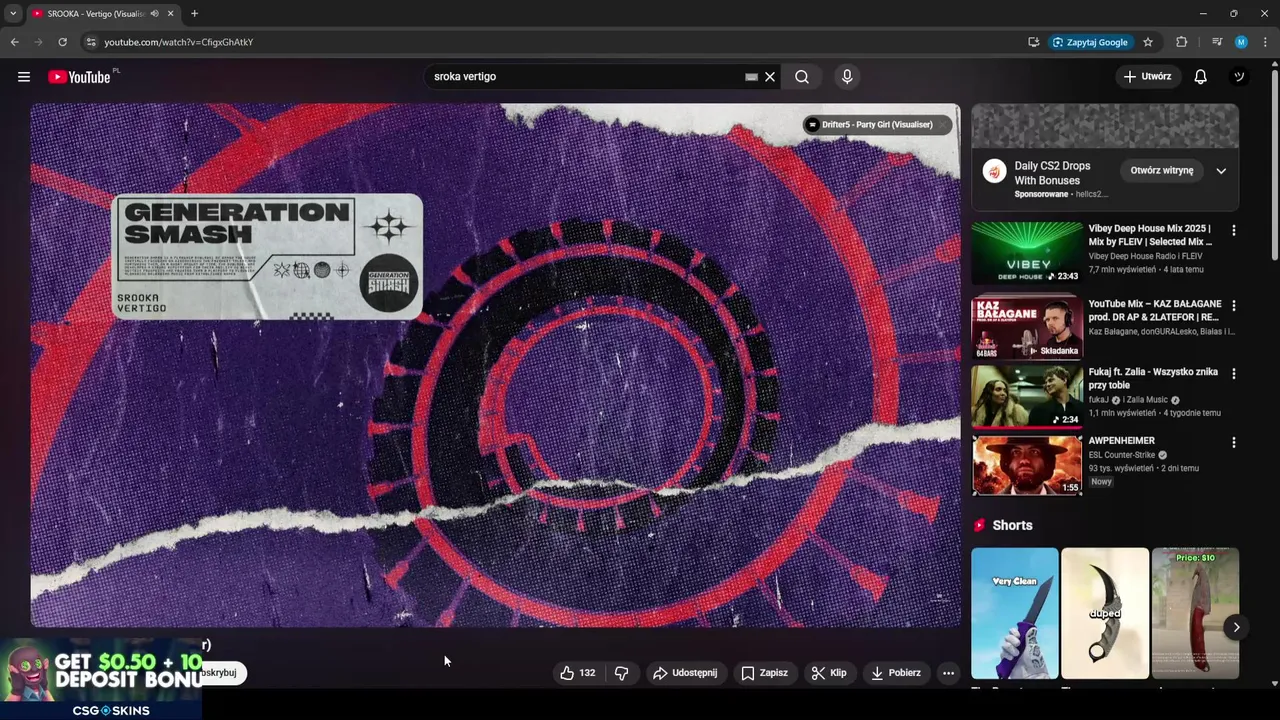Open browser extensions puzzle icon
Viewport: 1280px width, 720px height.
[1181, 42]
